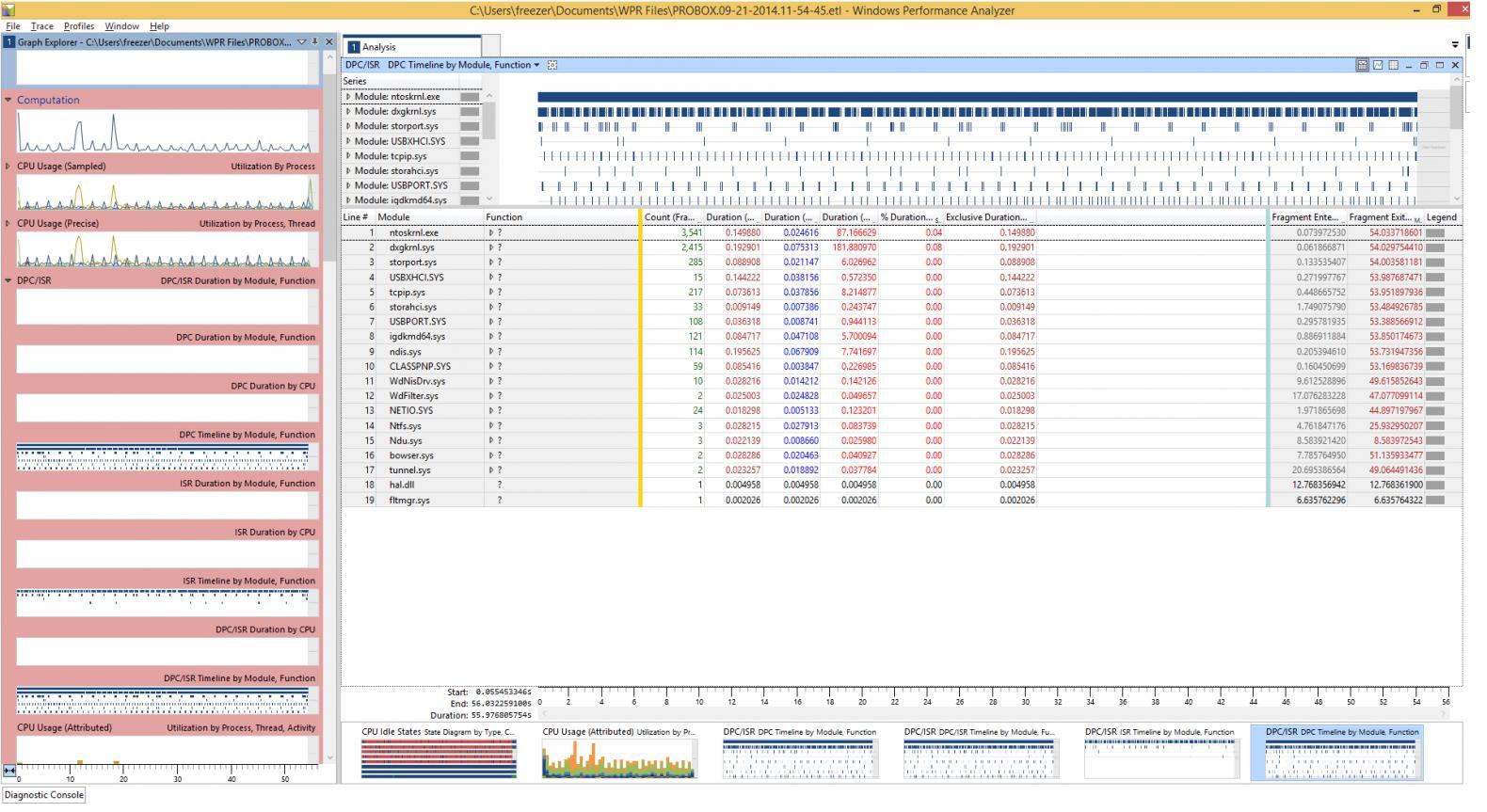Open the Window menu
Viewport: 1487px width, 812px height.
tap(121, 26)
